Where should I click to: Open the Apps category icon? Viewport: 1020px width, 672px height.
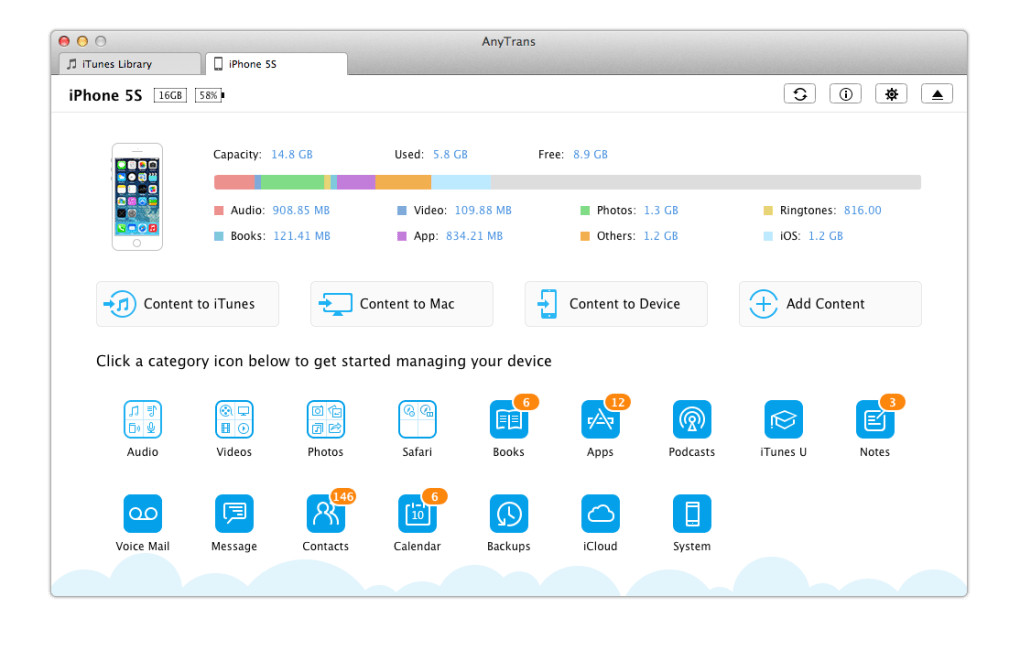pyautogui.click(x=600, y=420)
